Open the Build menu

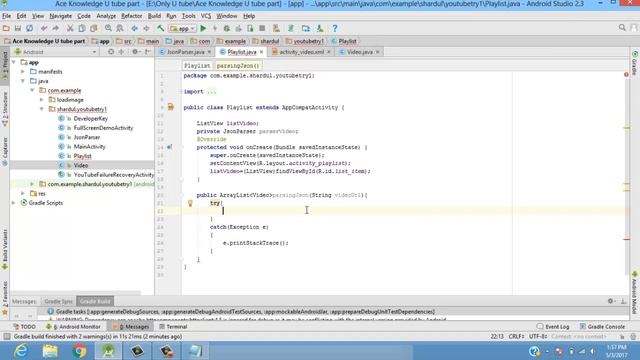pos(154,16)
